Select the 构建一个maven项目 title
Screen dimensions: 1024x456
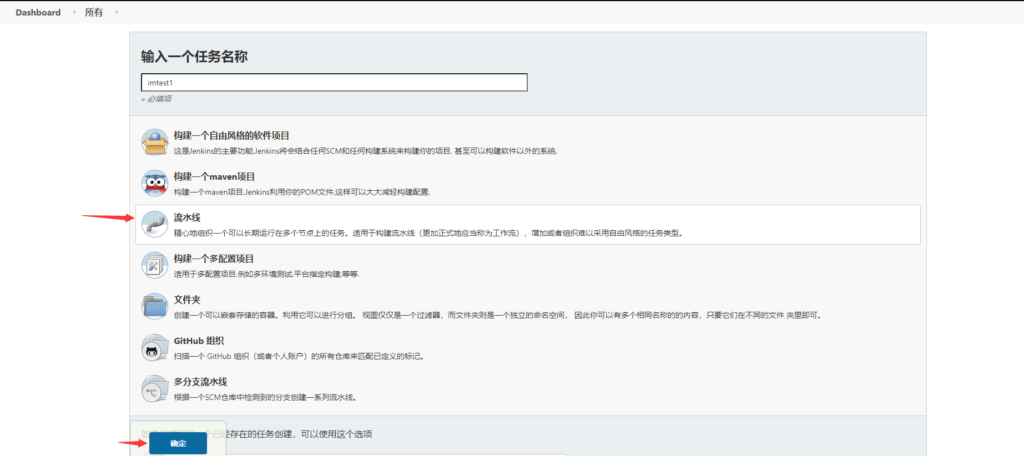coord(207,176)
